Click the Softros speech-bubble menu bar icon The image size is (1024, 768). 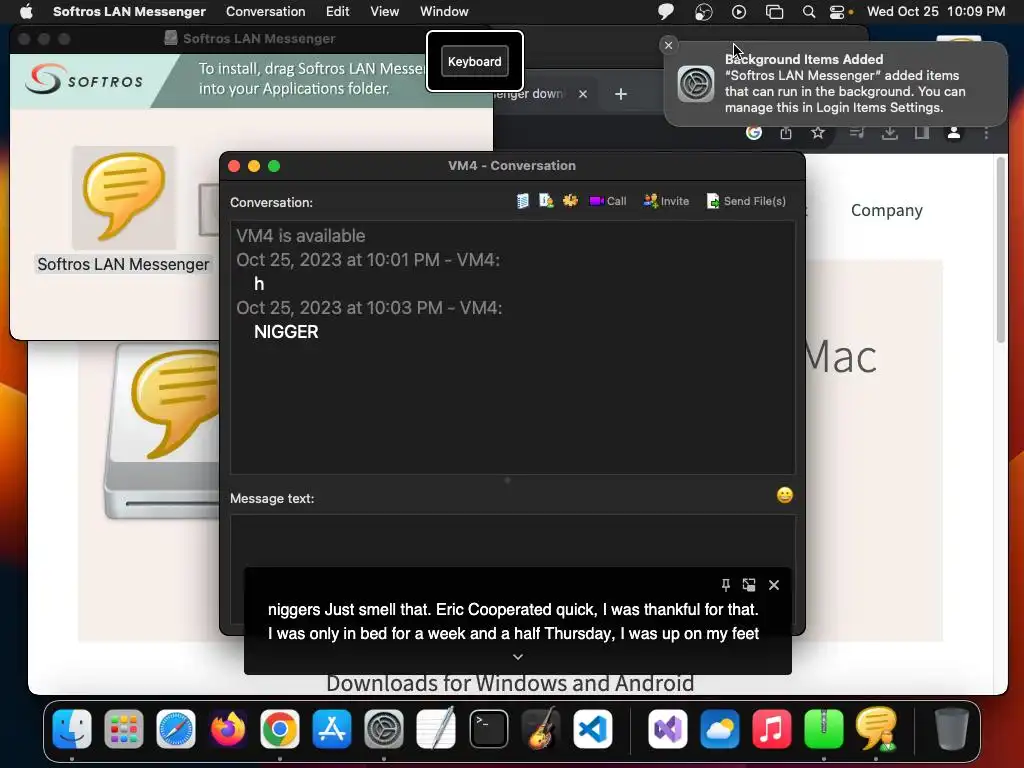coord(665,11)
